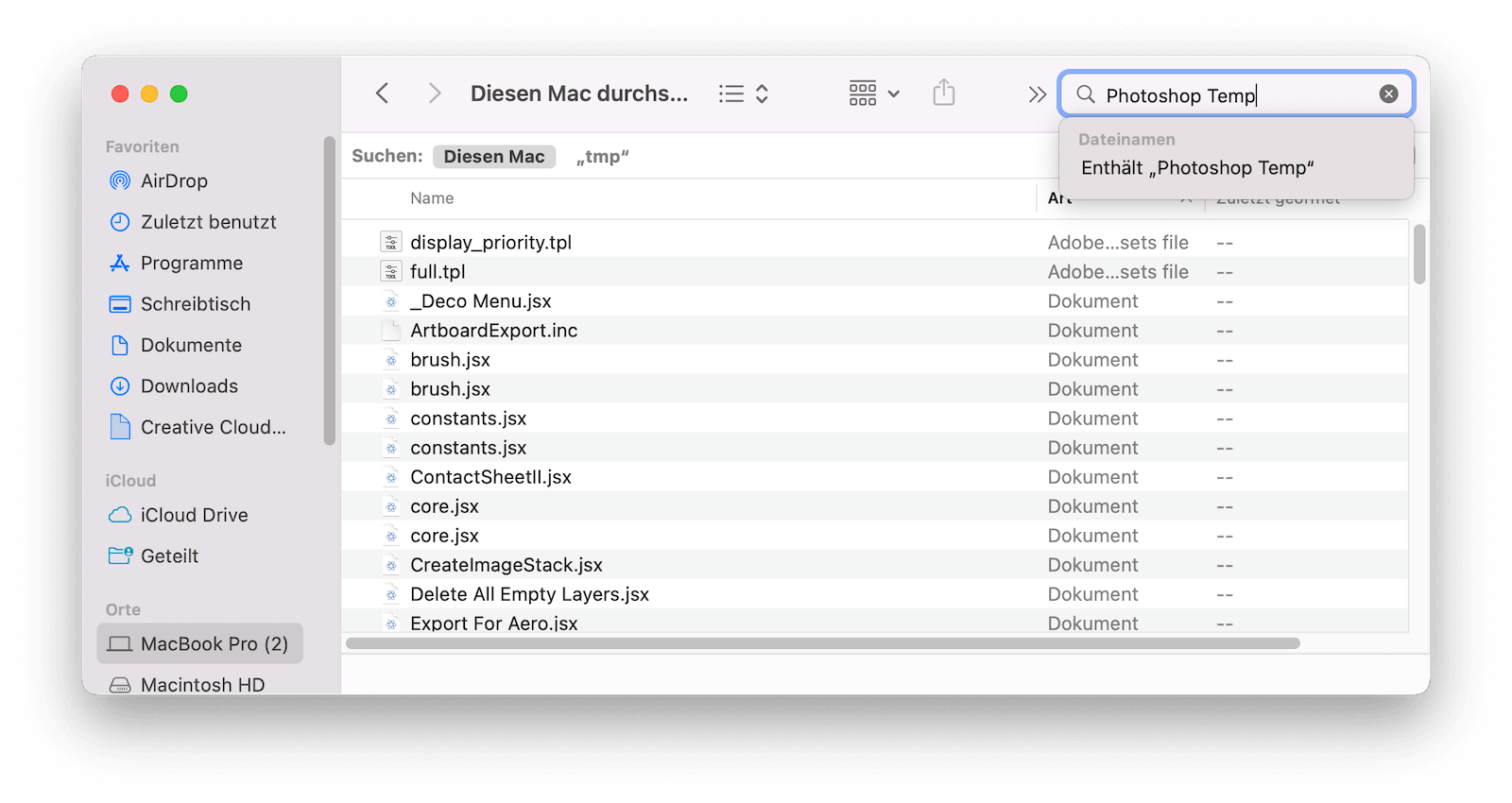
Task: Click the Zuletzt benutzt clock icon
Action: [x=120, y=222]
